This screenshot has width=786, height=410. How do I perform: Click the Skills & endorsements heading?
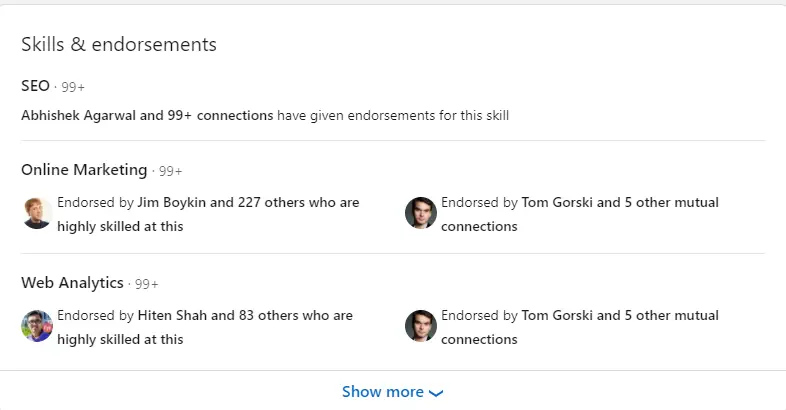pyautogui.click(x=119, y=45)
